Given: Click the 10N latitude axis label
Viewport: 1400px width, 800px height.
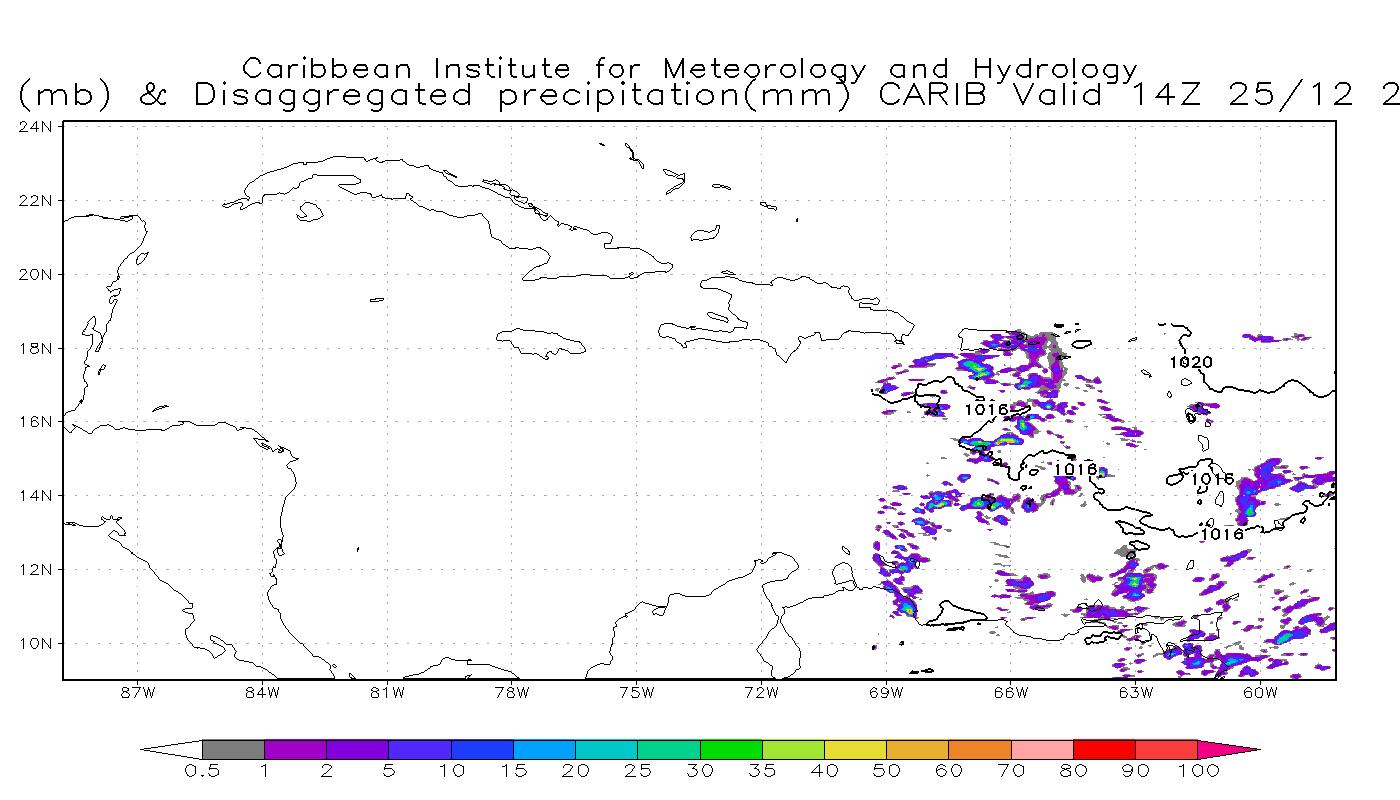Looking at the screenshot, I should pos(37,643).
